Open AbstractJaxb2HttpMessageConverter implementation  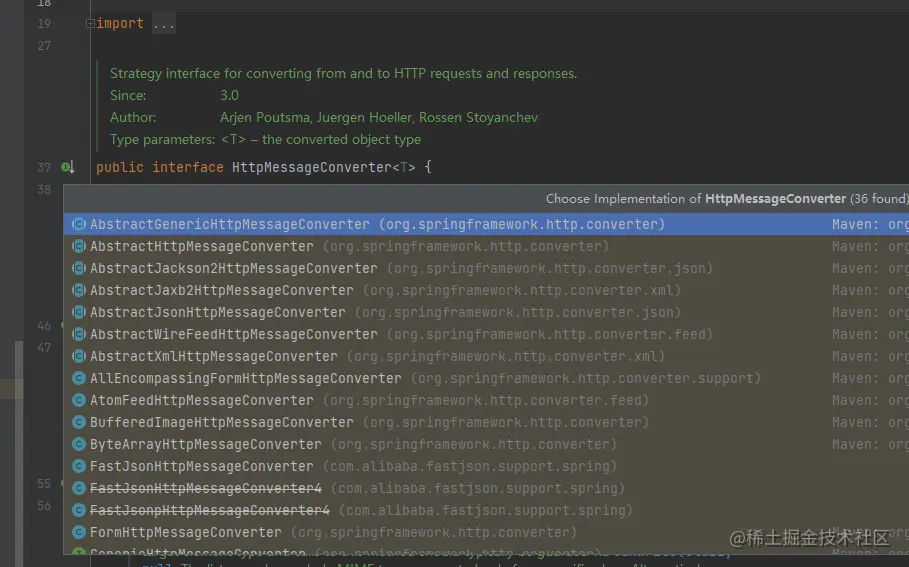486,290
